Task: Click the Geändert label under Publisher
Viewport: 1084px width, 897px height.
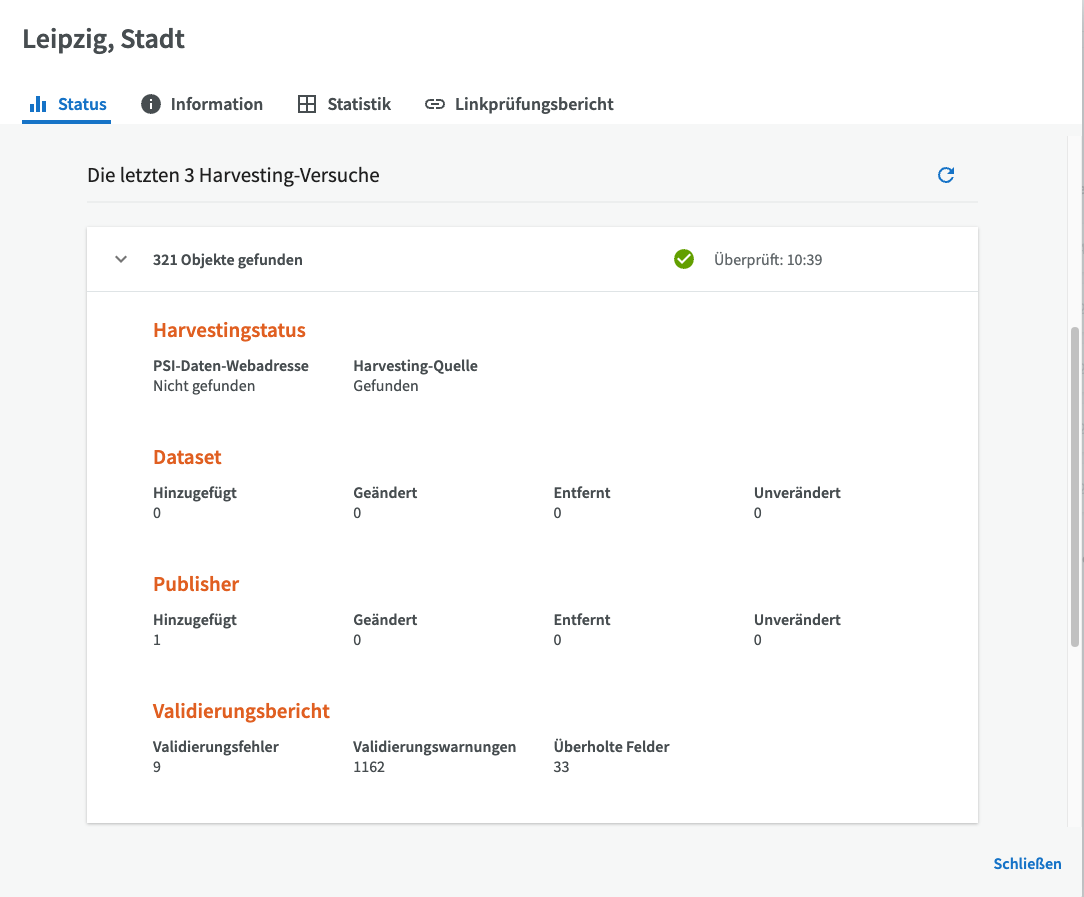Action: [x=385, y=620]
